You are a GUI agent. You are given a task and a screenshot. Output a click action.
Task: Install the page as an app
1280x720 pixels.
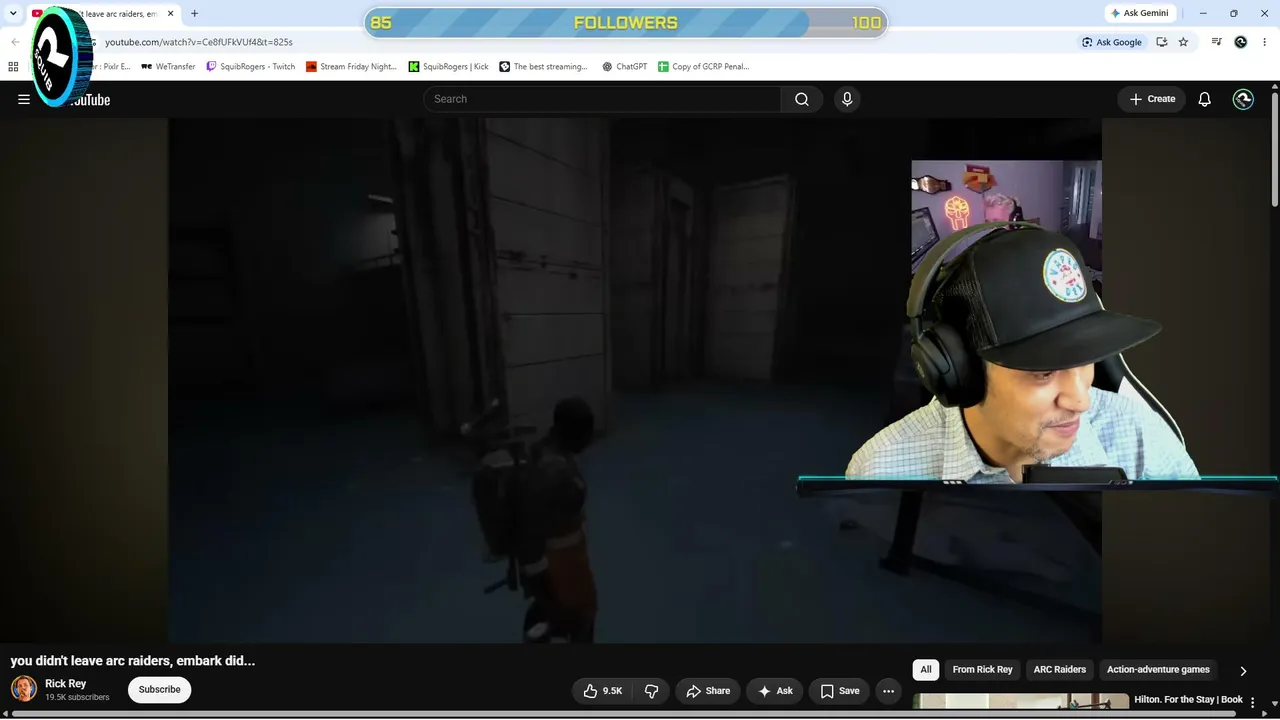pos(1162,42)
